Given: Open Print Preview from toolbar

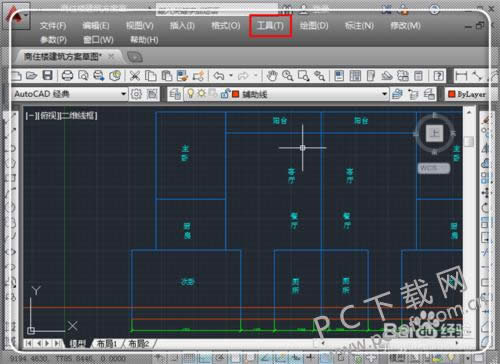Looking at the screenshot, I should click(83, 76).
